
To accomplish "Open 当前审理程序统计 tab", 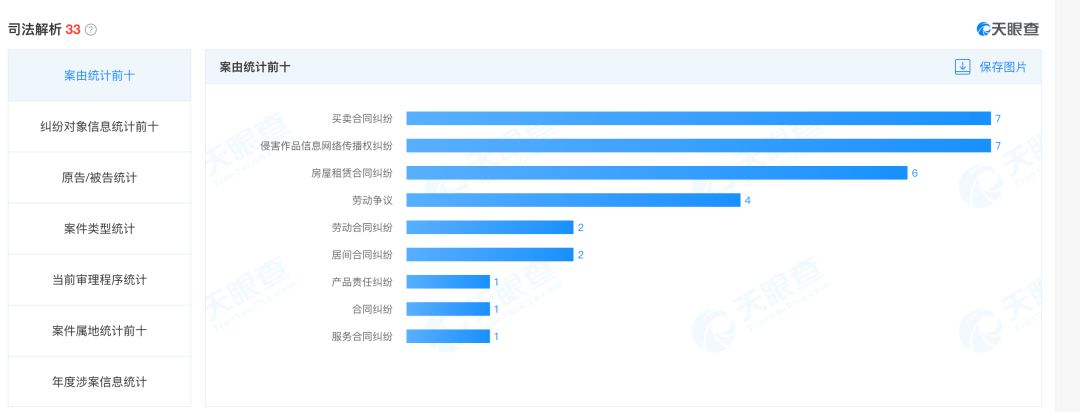I will 99,279.
